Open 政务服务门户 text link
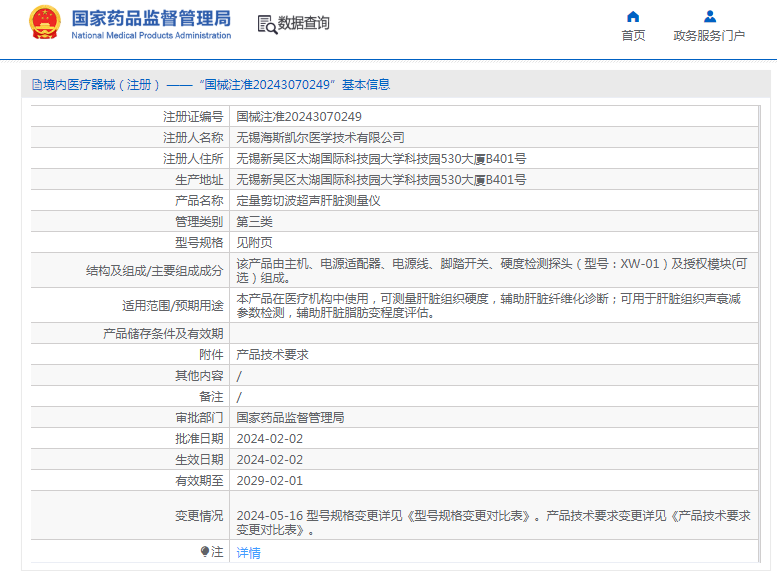 pyautogui.click(x=709, y=36)
